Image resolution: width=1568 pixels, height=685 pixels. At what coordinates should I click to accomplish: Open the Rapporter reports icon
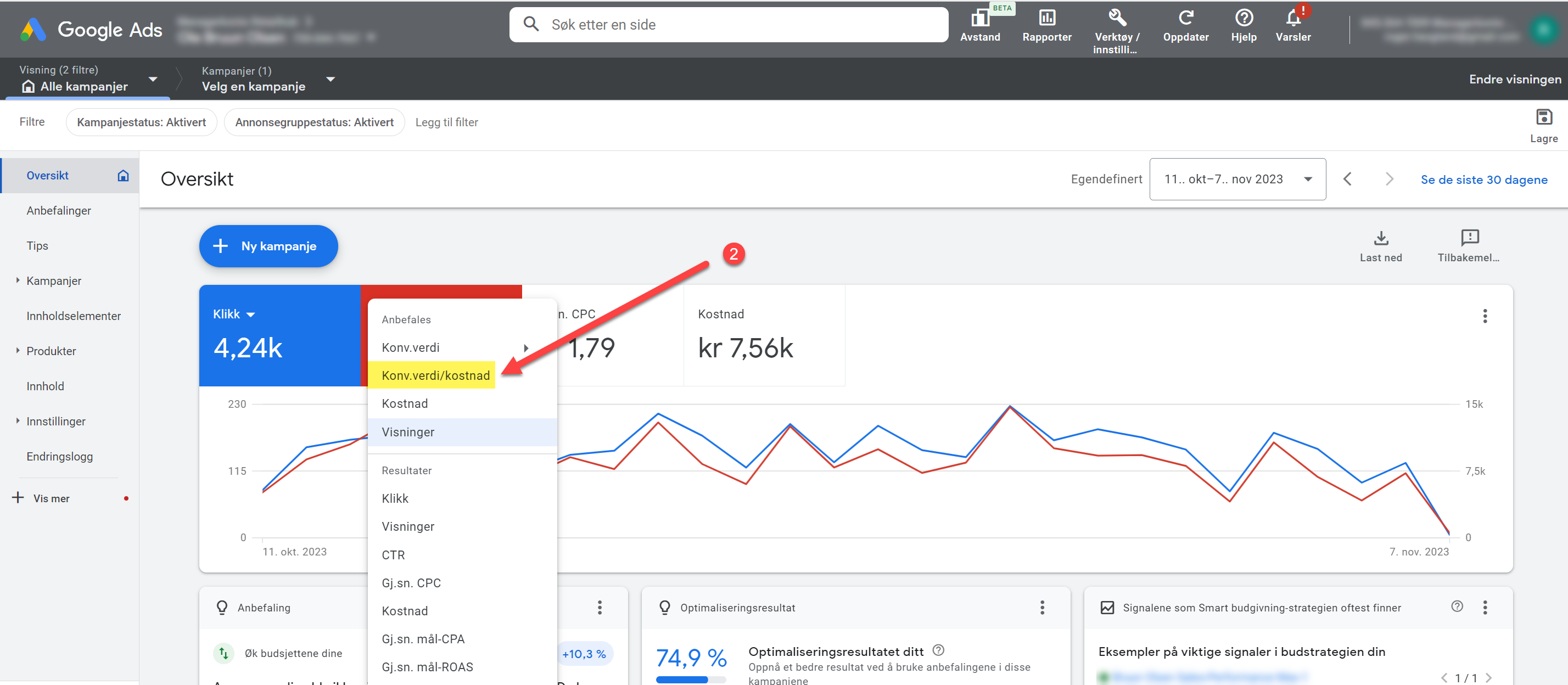(x=1046, y=18)
